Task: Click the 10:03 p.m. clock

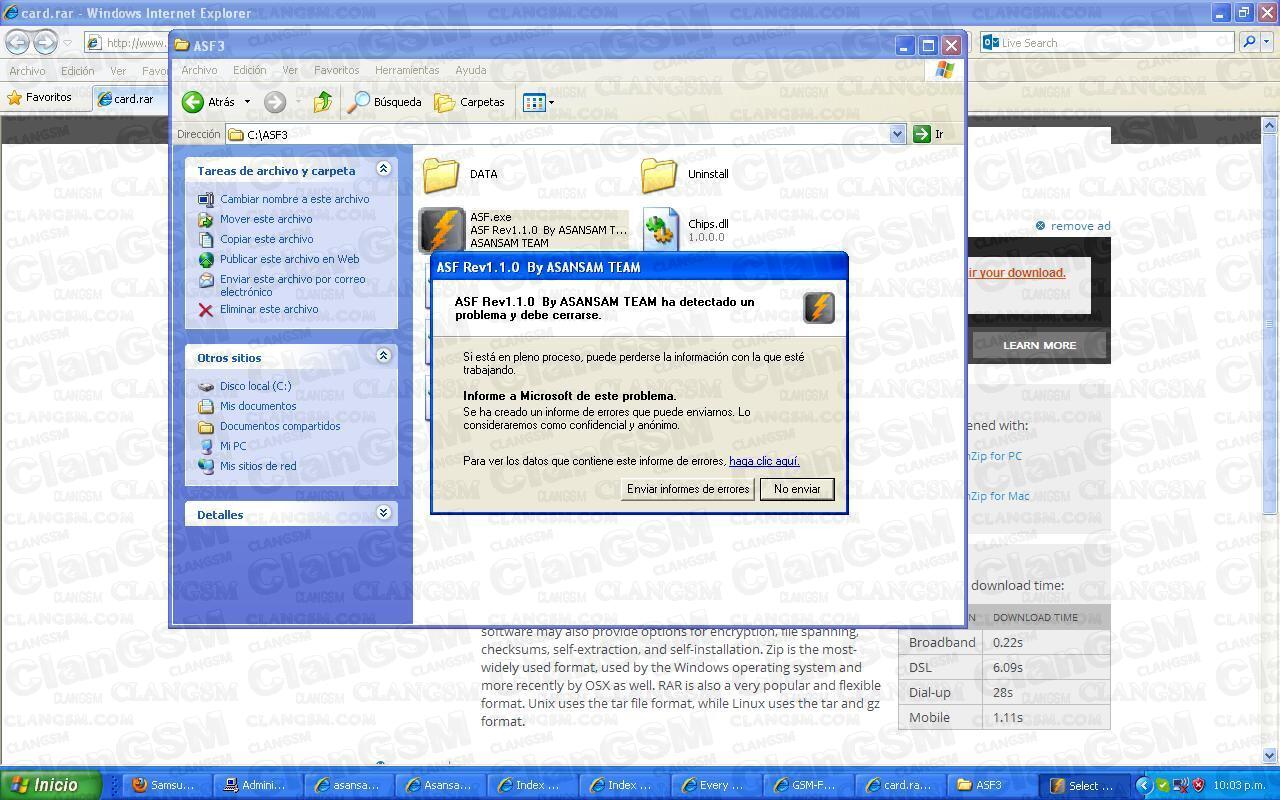Action: pyautogui.click(x=1240, y=785)
